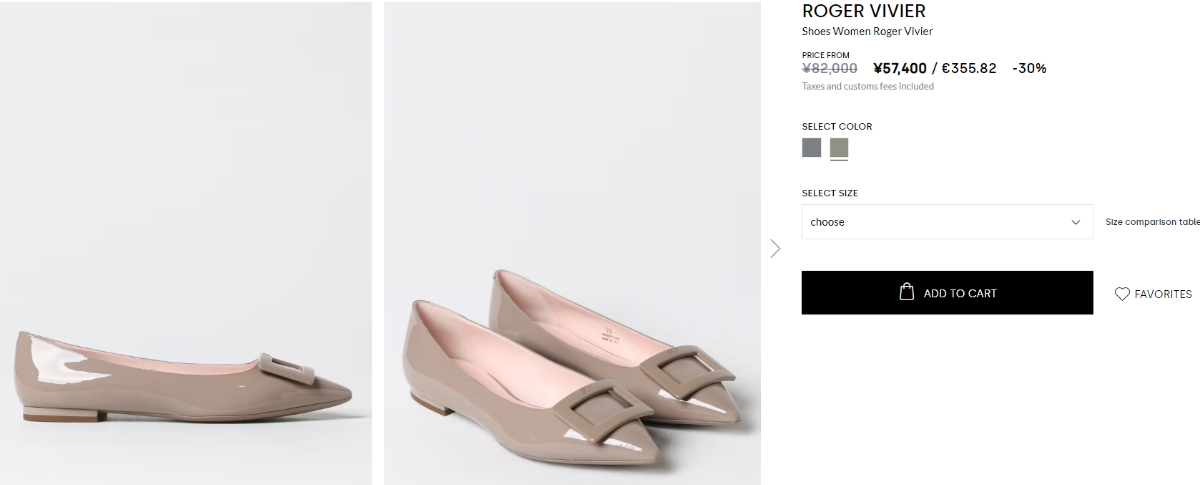Image resolution: width=1200 pixels, height=485 pixels.
Task: Click the ROGER VIVIER brand heading
Action: pyautogui.click(x=864, y=11)
